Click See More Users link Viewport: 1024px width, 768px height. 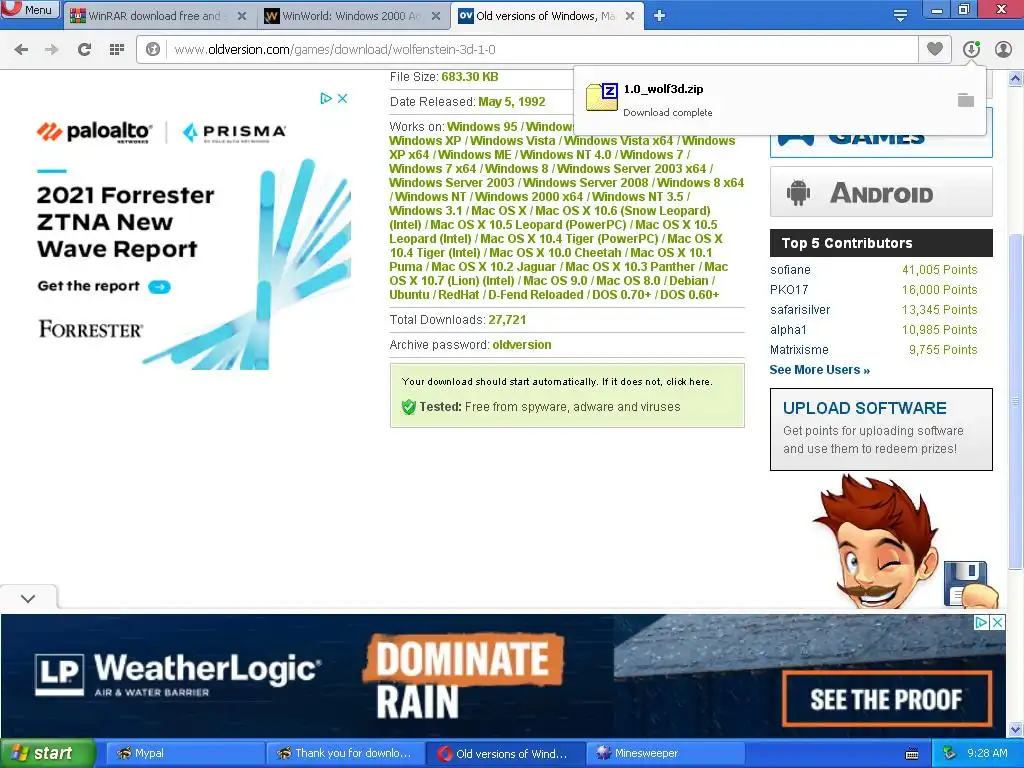point(820,370)
